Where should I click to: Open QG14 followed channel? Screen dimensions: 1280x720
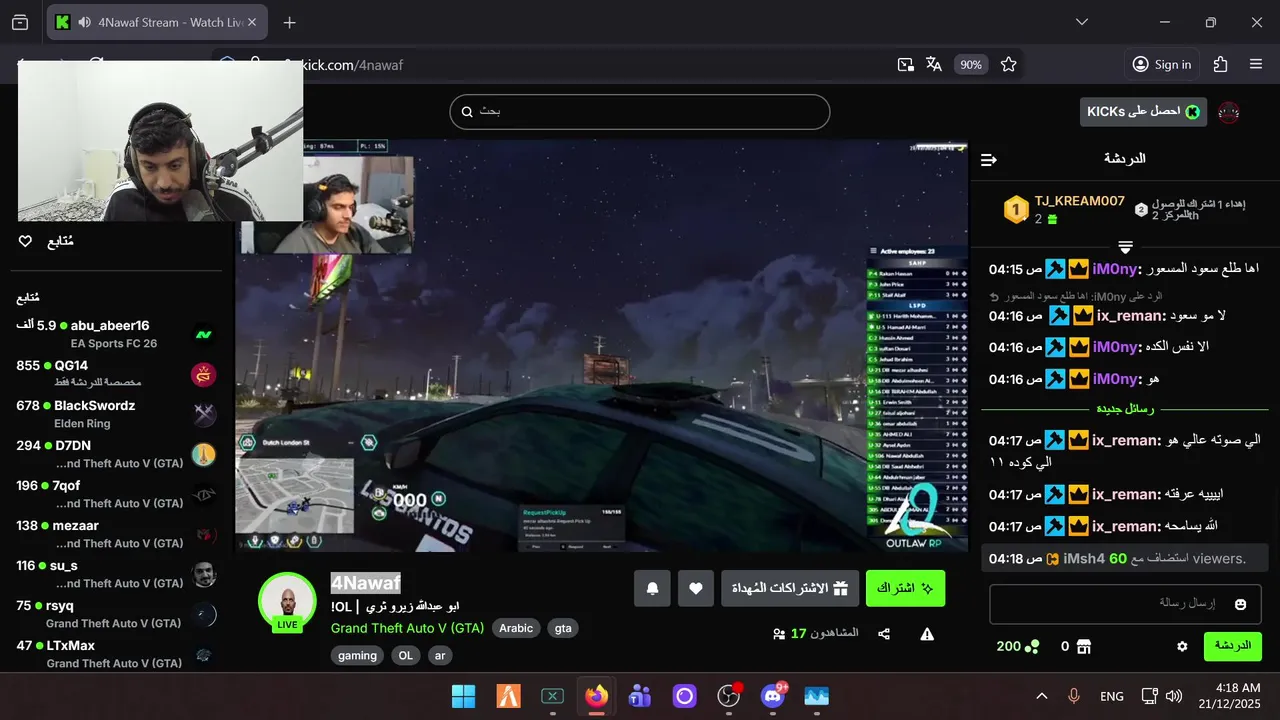pyautogui.click(x=116, y=374)
